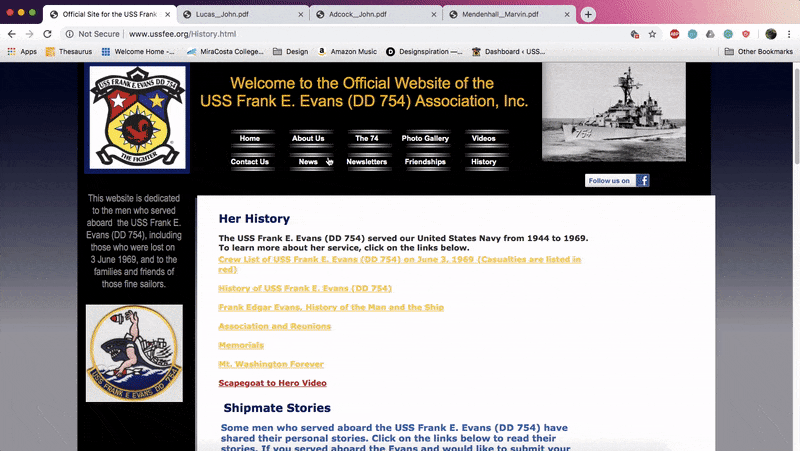The image size is (800, 451).
Task: Open the Scapegoat to Hero Video link
Action: tap(272, 383)
